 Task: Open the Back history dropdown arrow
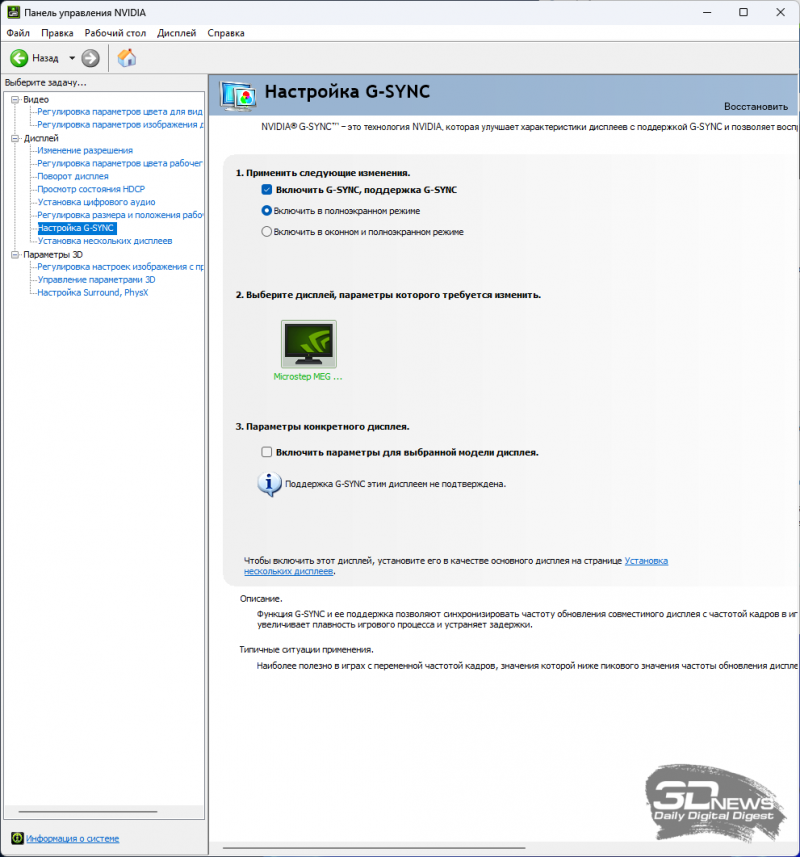coord(72,58)
